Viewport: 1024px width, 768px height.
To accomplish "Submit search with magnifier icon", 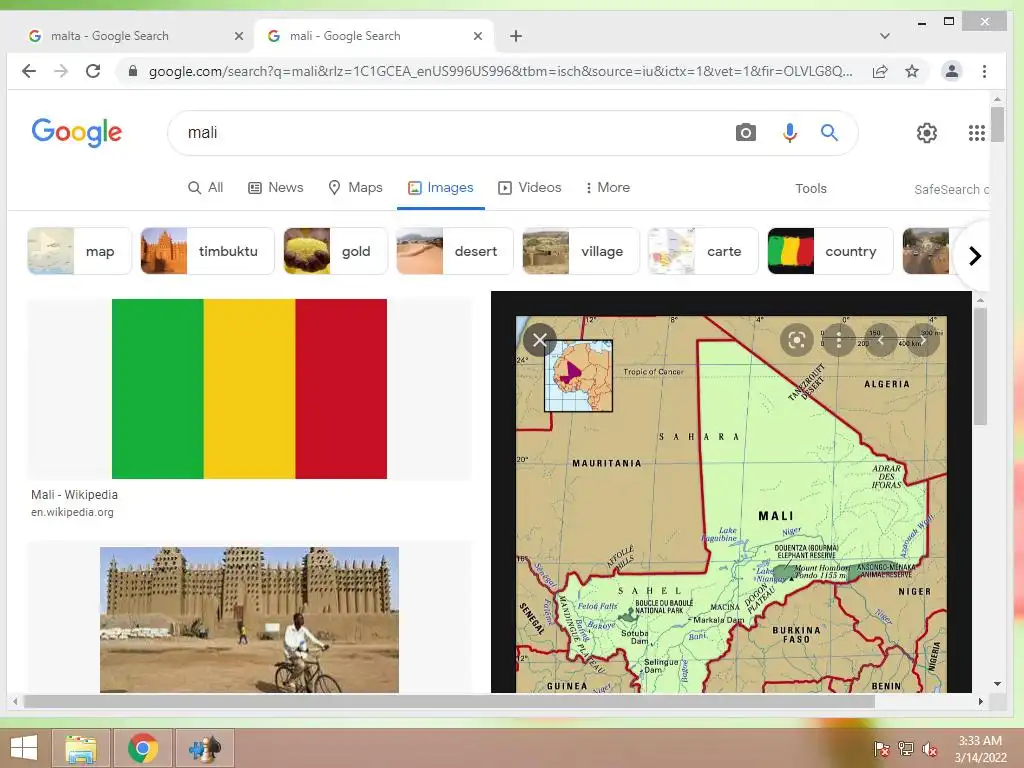I will click(829, 133).
